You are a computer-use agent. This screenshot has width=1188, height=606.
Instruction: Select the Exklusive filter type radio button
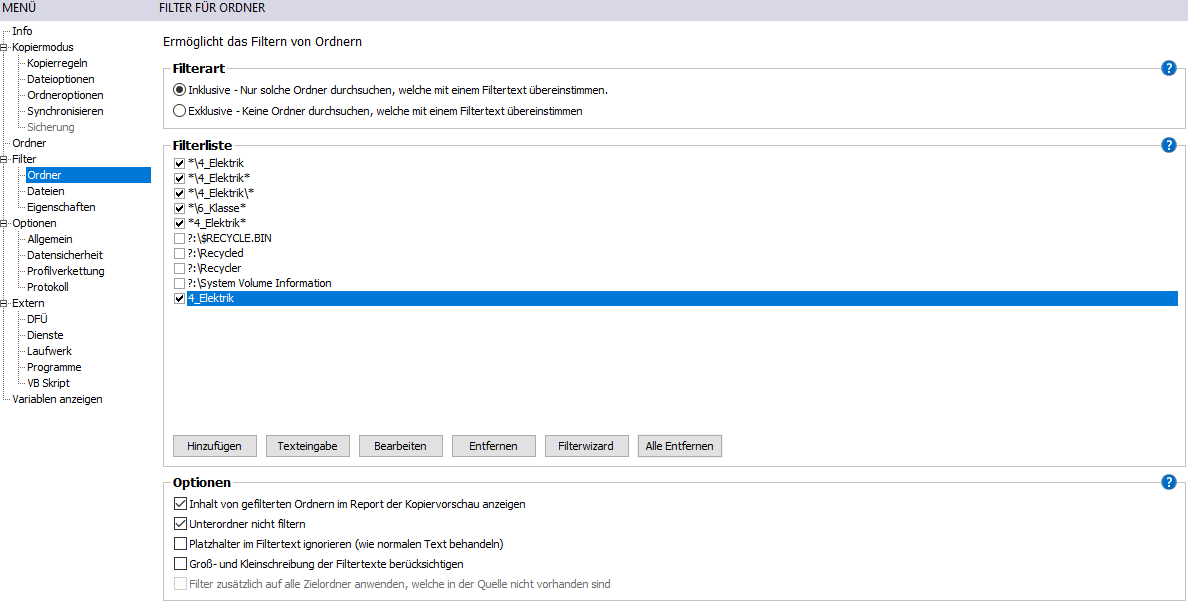[x=180, y=111]
